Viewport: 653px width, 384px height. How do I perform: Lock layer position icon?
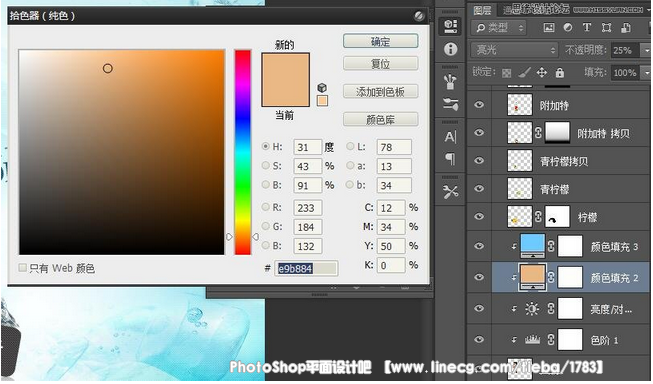(x=541, y=73)
